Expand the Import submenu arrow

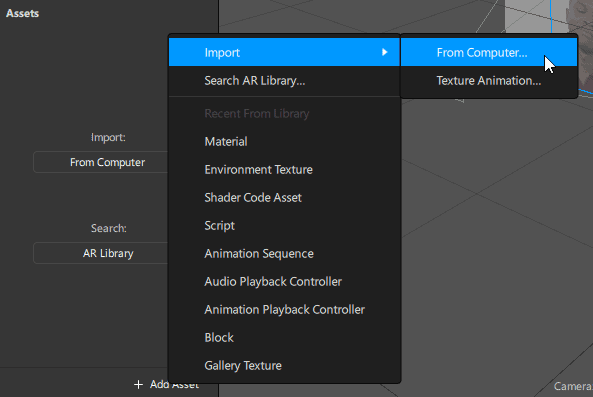pos(385,52)
